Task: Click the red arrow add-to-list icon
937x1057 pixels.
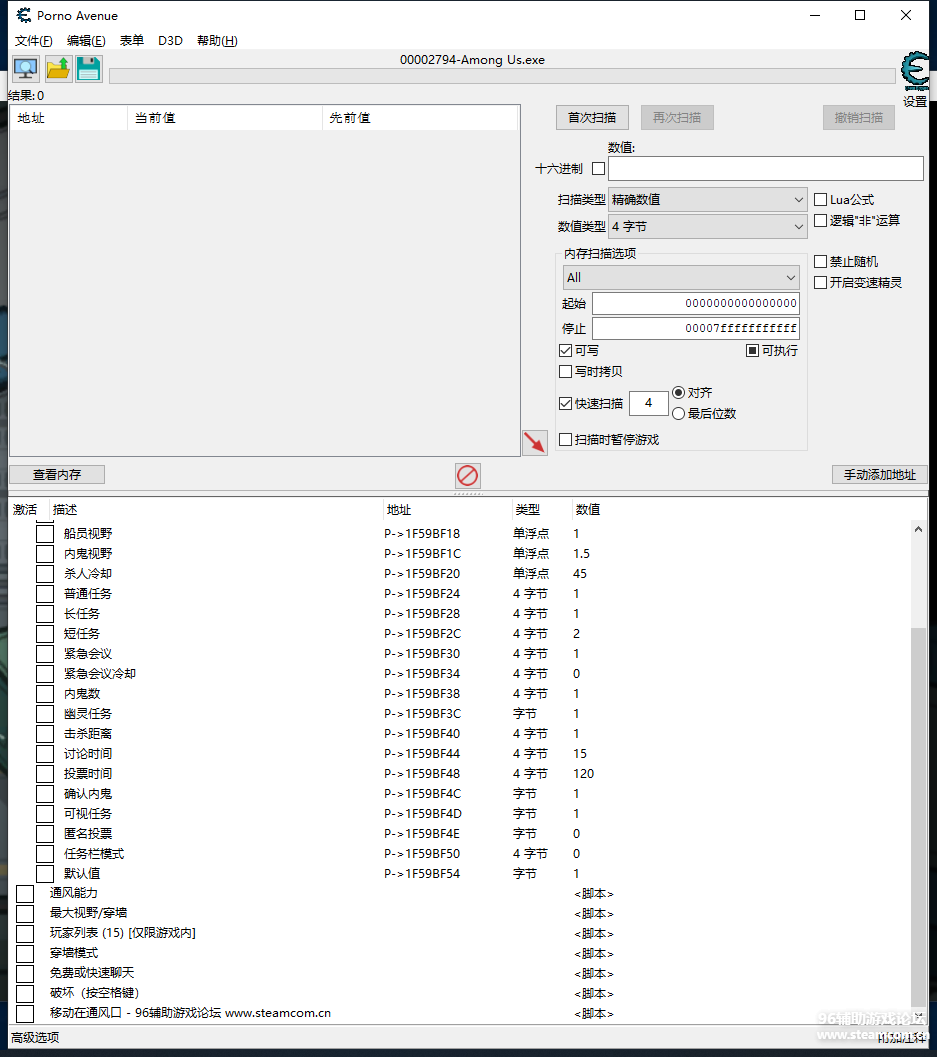Action: tap(535, 443)
